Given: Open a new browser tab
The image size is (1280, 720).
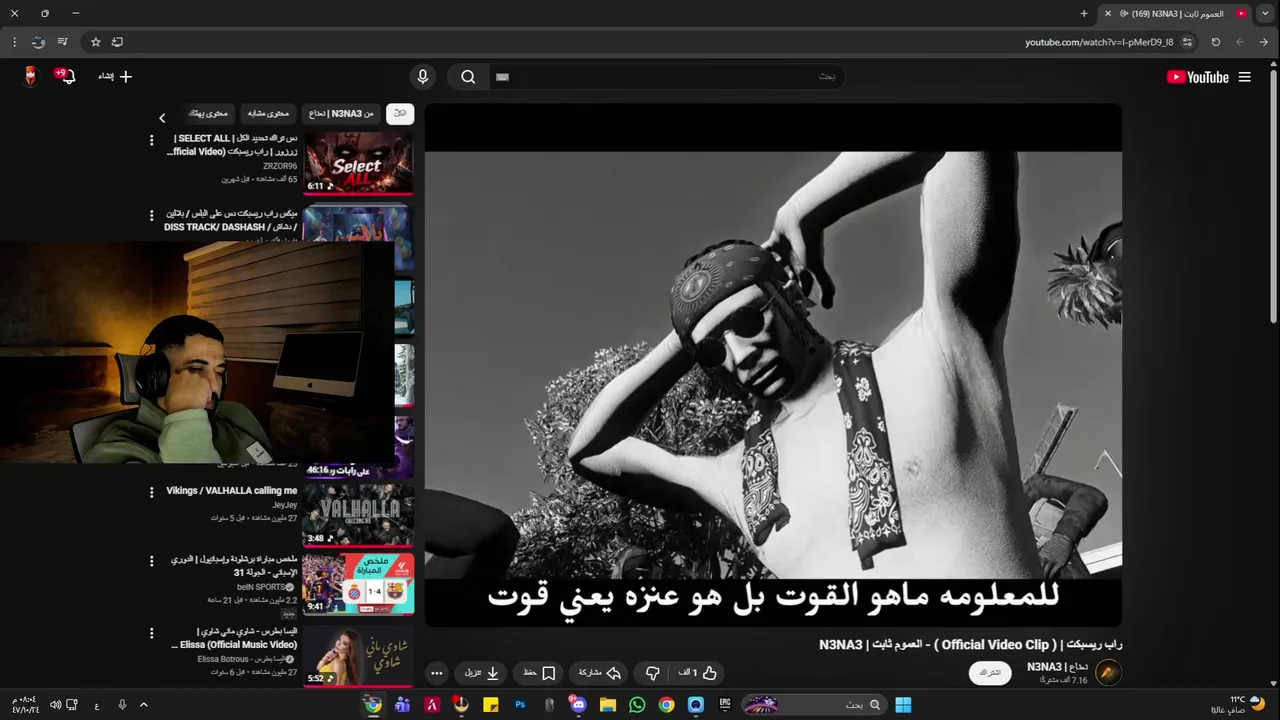Looking at the screenshot, I should point(1084,14).
